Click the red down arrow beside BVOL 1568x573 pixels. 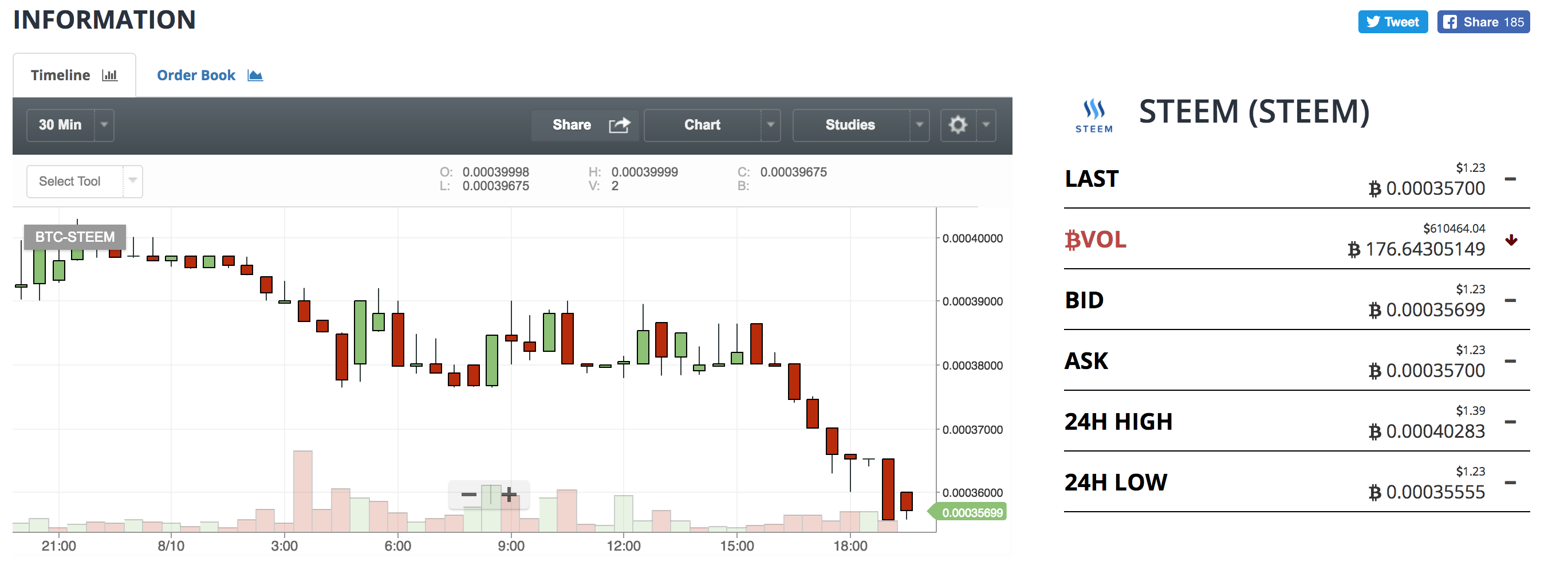coord(1511,241)
